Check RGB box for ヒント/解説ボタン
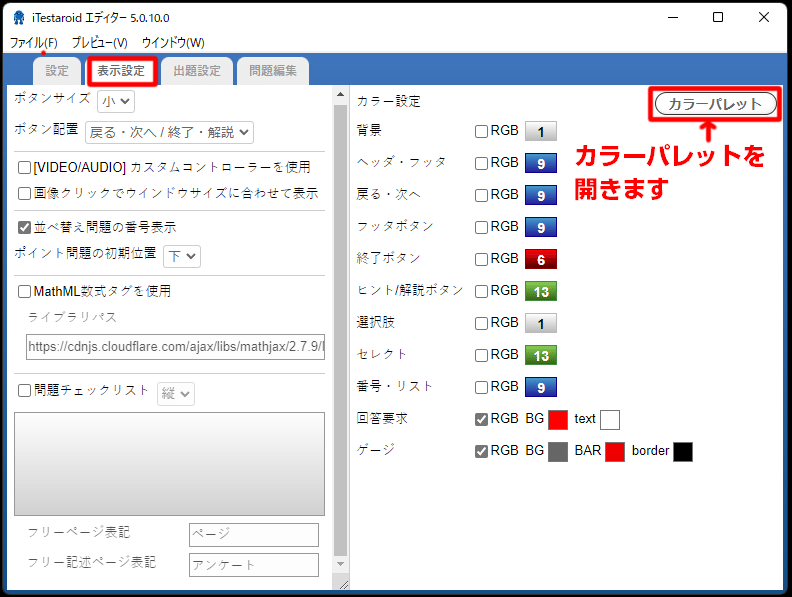 coord(481,291)
